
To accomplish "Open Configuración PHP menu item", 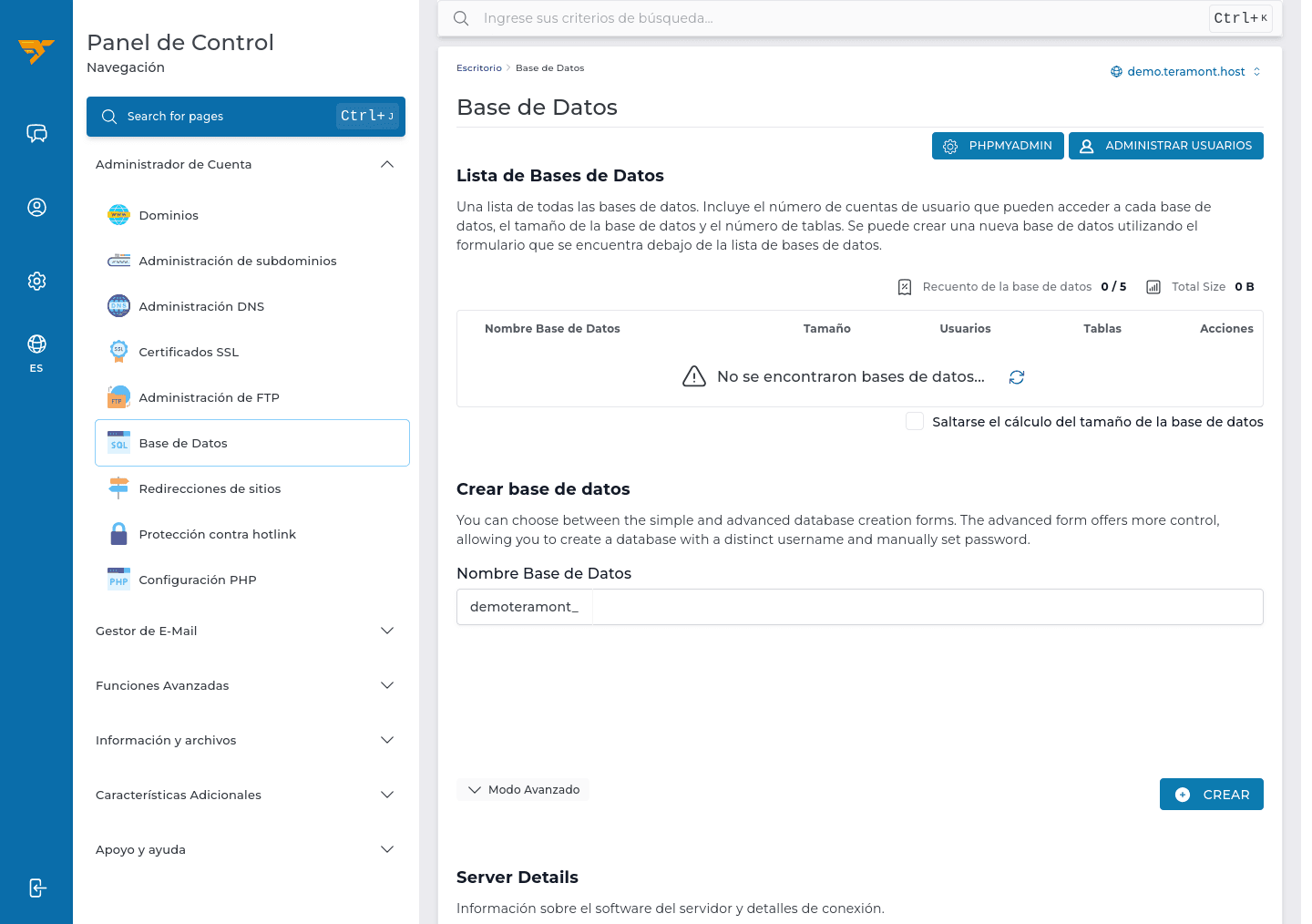I will click(x=252, y=580).
